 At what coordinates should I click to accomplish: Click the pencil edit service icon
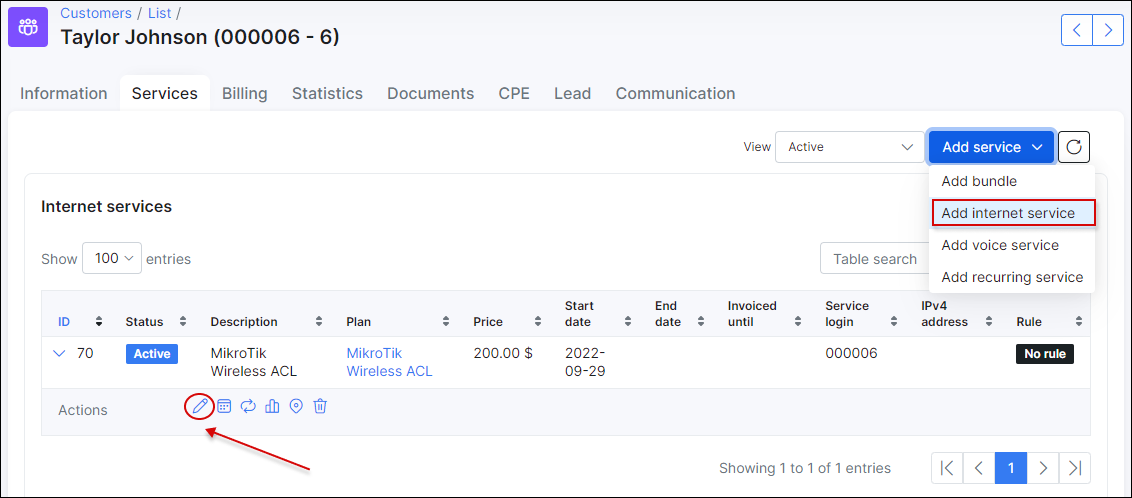200,407
